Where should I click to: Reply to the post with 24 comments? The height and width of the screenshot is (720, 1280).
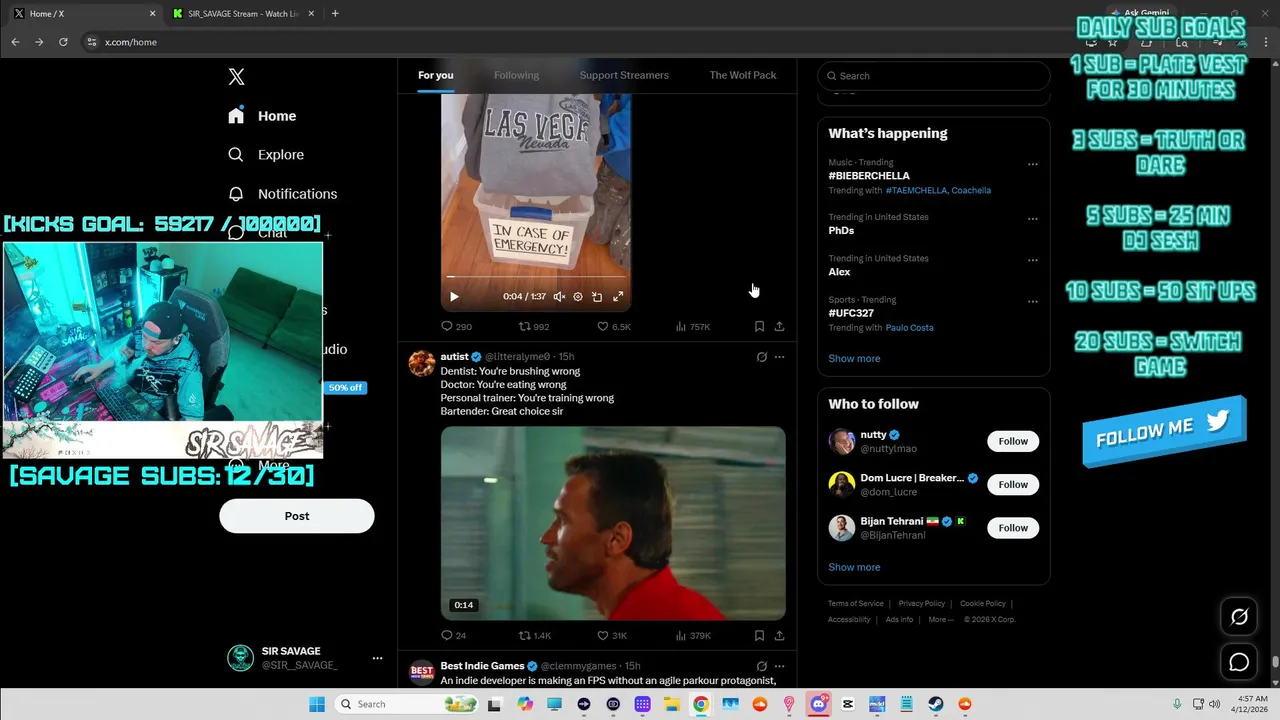[454, 635]
